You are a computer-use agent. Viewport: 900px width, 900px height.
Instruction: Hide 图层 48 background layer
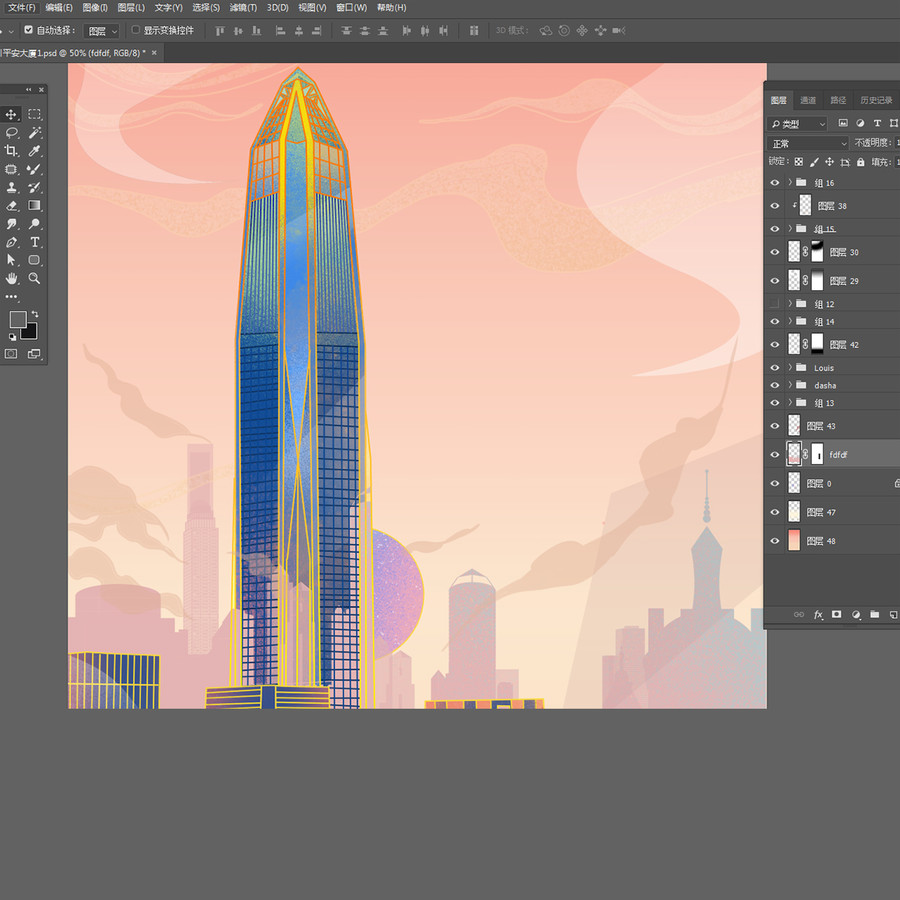point(775,541)
